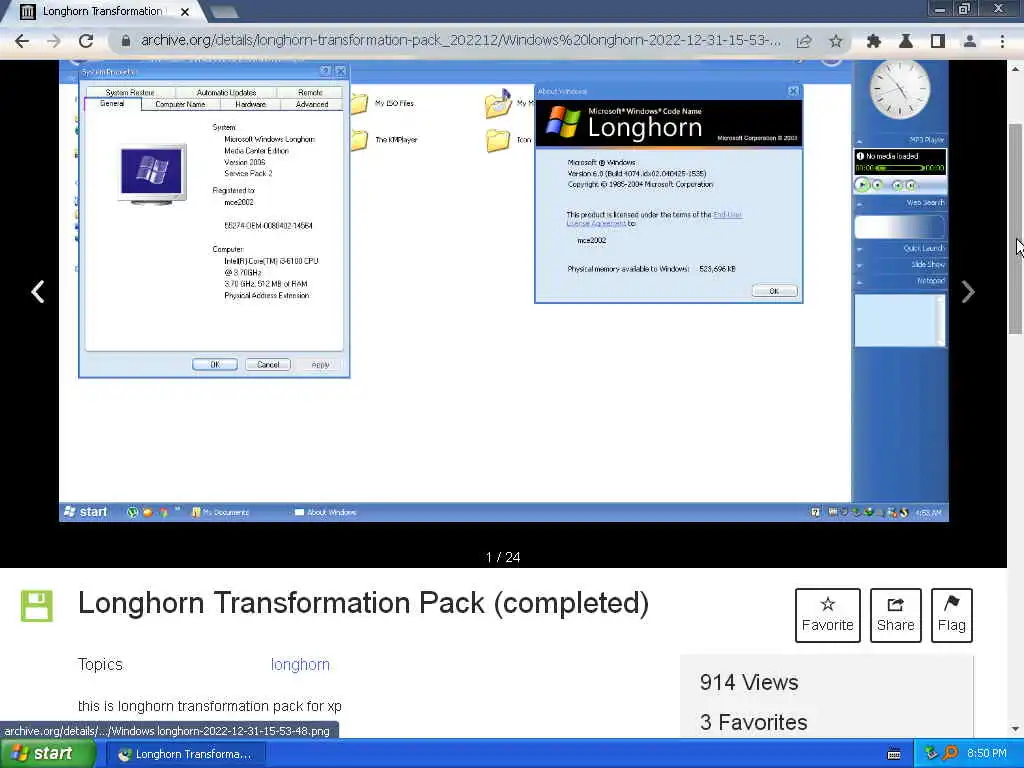
Task: Click the 3 Favorites text
Action: (753, 722)
